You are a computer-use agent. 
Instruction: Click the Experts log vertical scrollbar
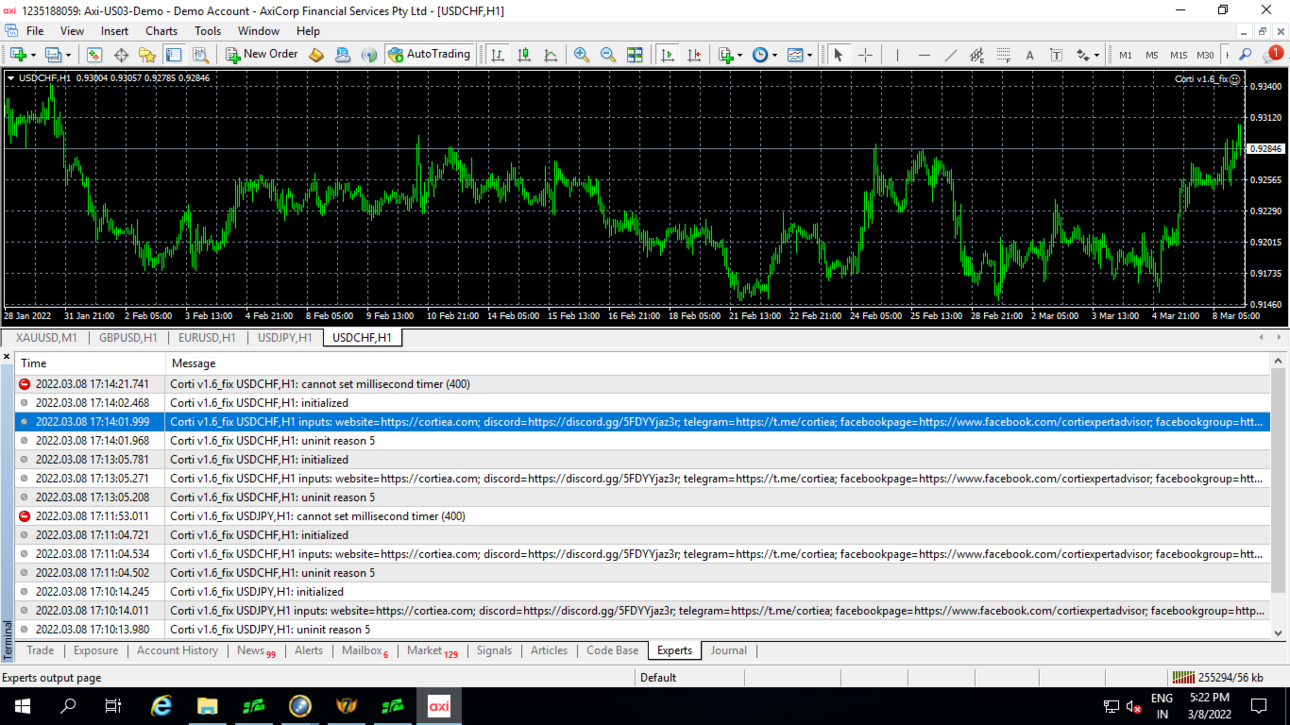pyautogui.click(x=1278, y=497)
